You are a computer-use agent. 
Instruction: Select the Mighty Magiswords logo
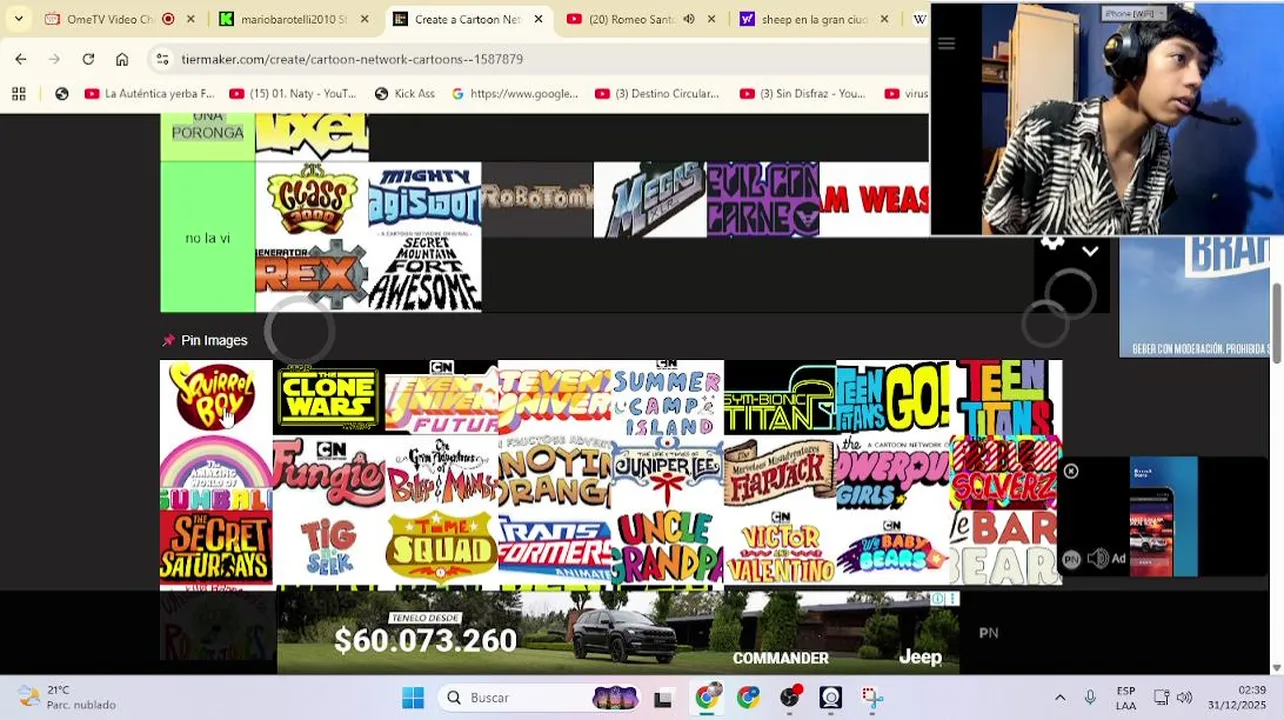pos(425,200)
